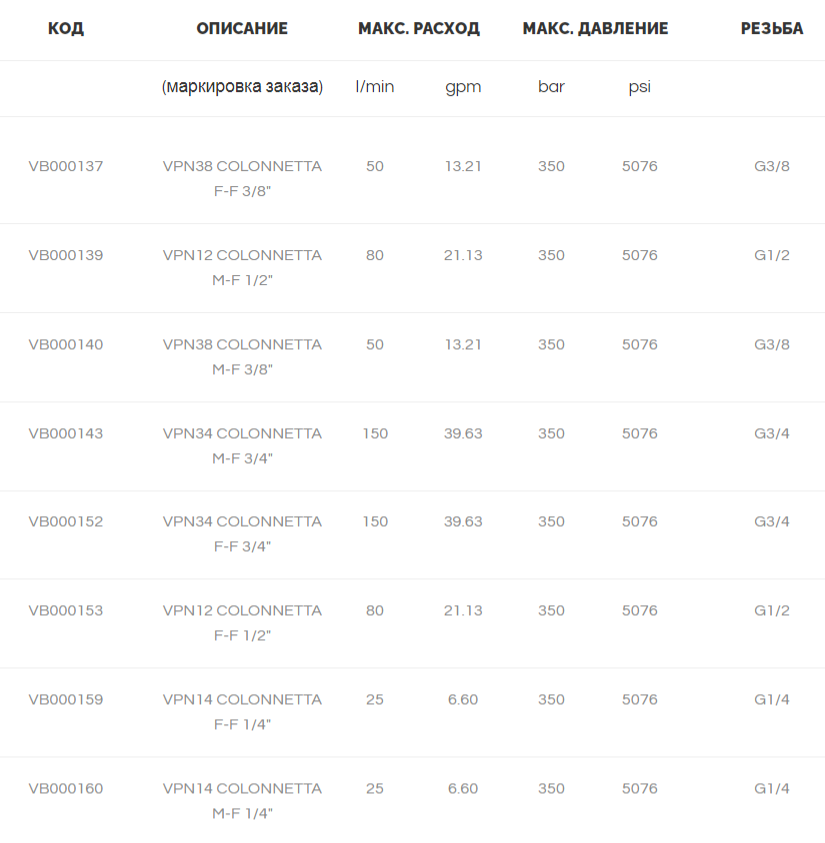Click the МАКС. ДАВЛЕНИЕ column header
The width and height of the screenshot is (825, 843).
pyautogui.click(x=596, y=28)
